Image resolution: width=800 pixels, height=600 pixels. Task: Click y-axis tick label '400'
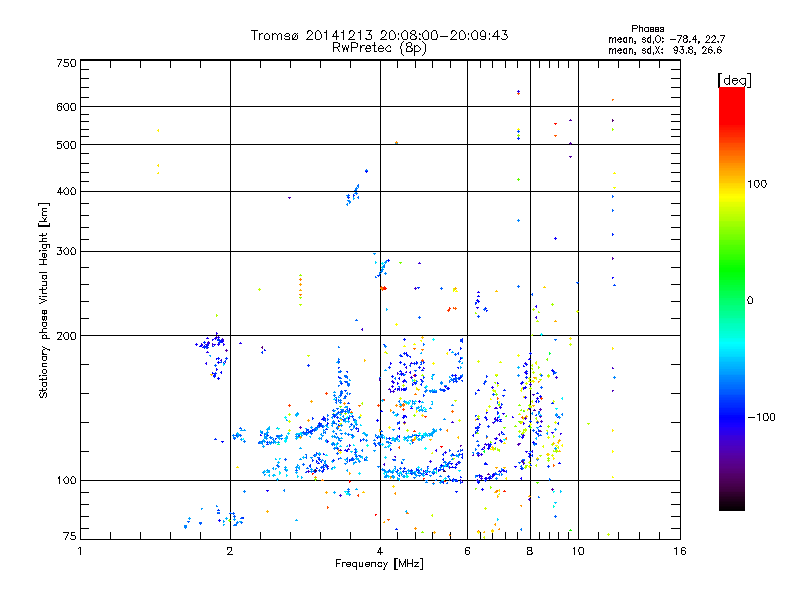coord(66,192)
